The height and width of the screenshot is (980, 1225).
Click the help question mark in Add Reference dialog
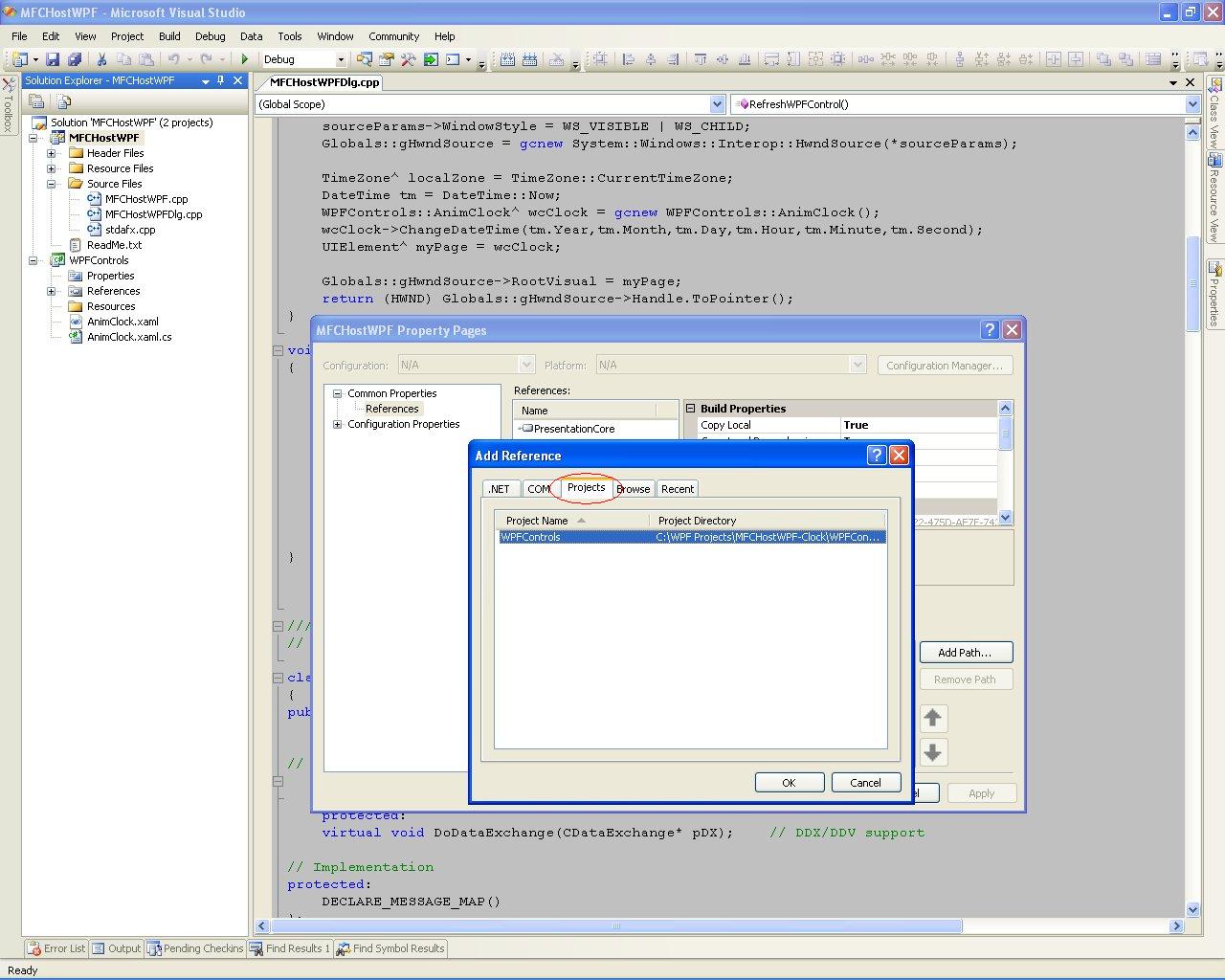[x=876, y=456]
